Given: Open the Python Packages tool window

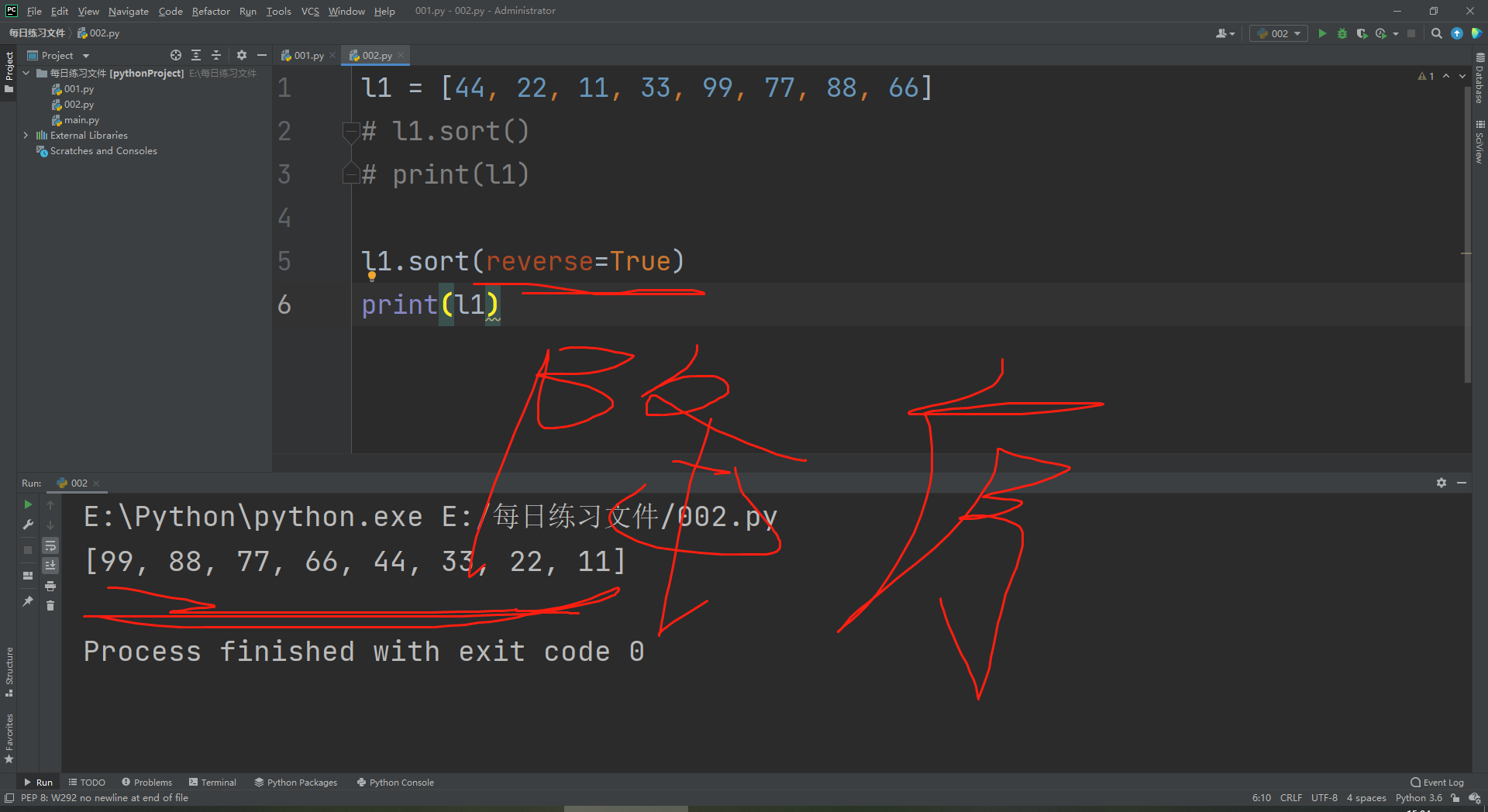Looking at the screenshot, I should pos(296,783).
